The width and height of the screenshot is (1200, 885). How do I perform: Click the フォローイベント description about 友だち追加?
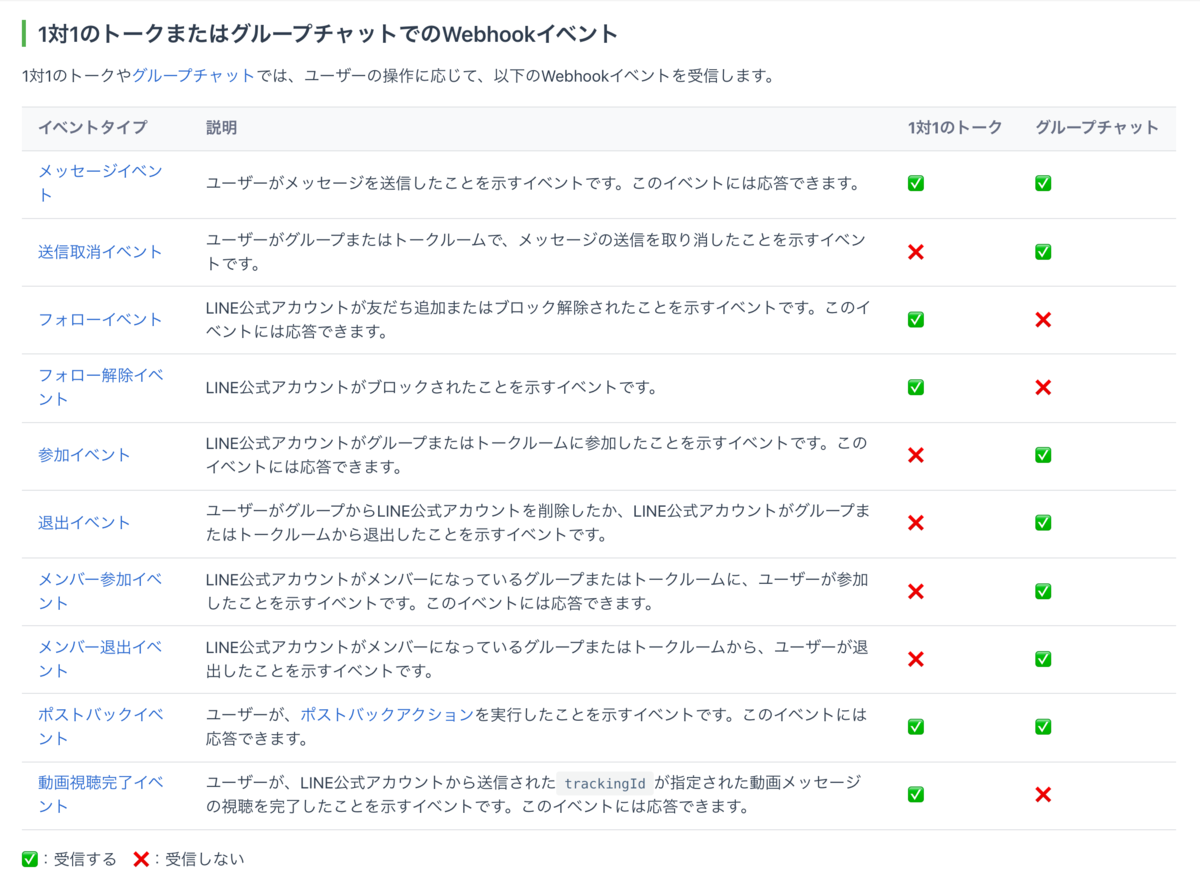point(537,320)
